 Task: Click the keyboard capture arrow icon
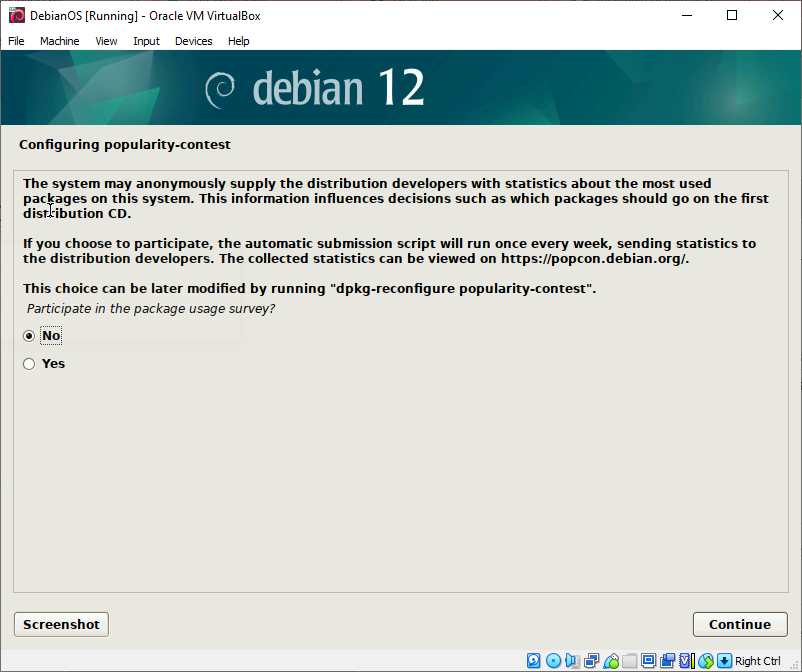[x=724, y=661]
